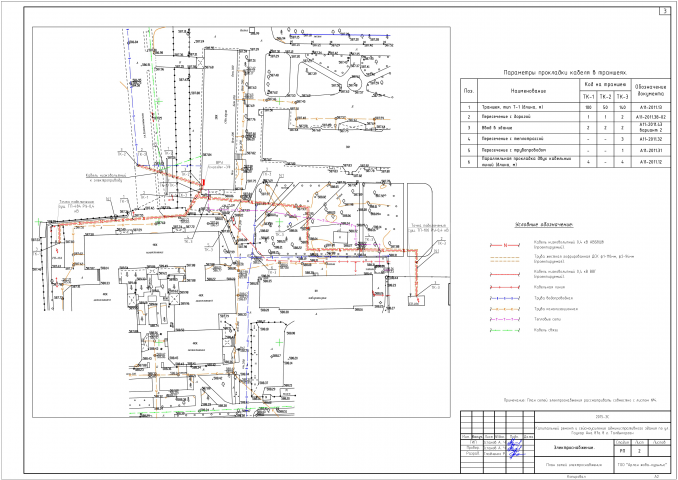This screenshot has width=678, height=480.
Task: Select legend label 'Тепловые сети'
Action: click(x=548, y=320)
